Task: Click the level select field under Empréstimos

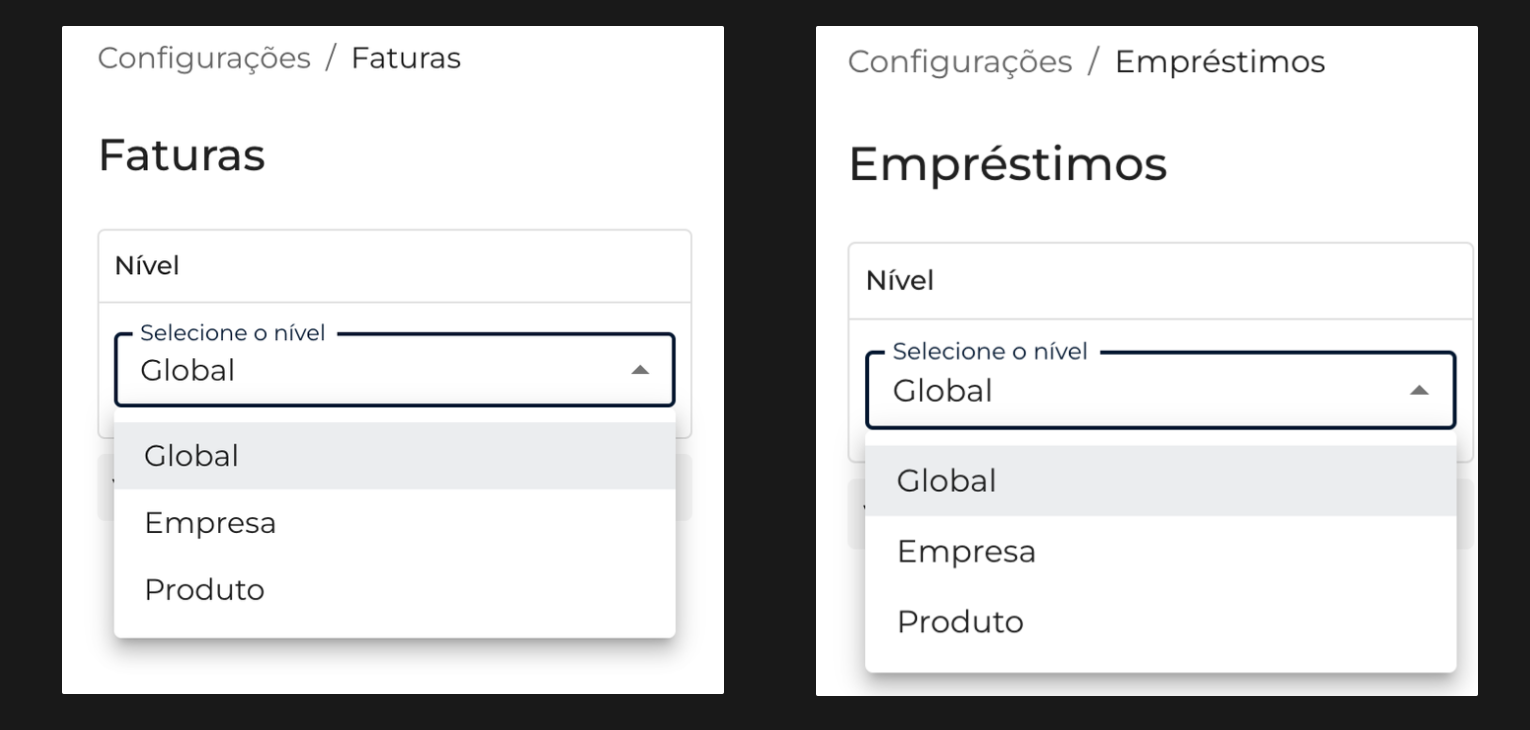Action: (1140, 391)
